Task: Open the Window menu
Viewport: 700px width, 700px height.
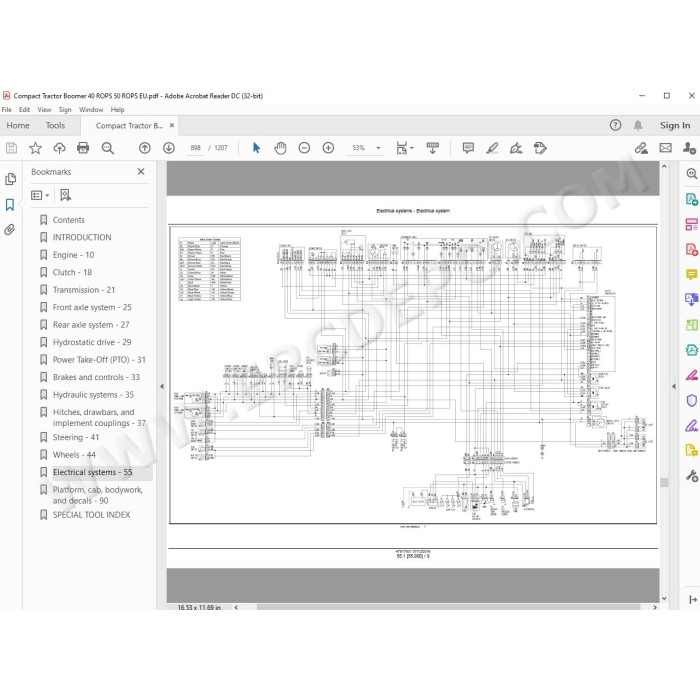Action: pos(91,110)
